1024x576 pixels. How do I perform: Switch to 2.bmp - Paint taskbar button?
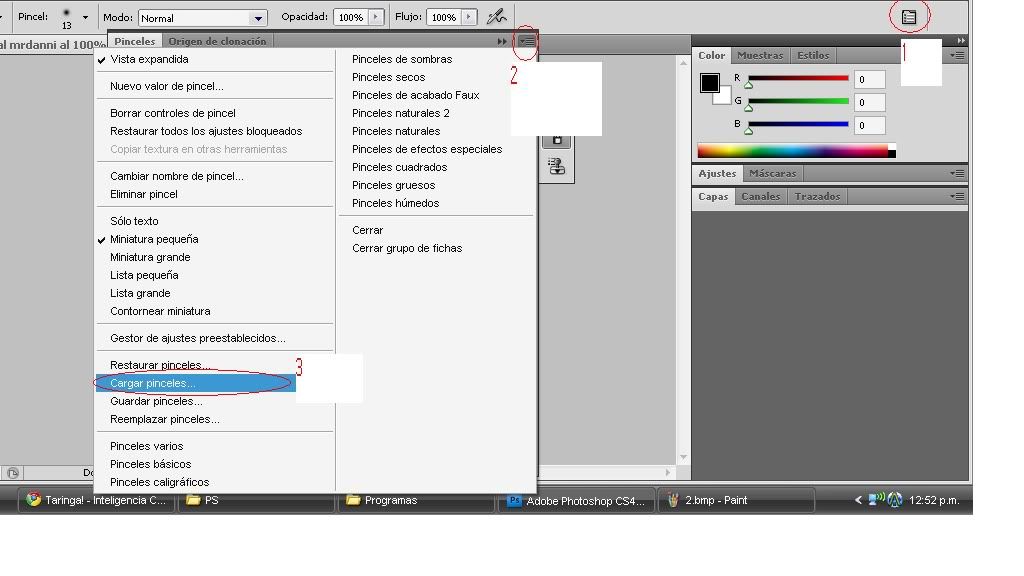[x=737, y=501]
